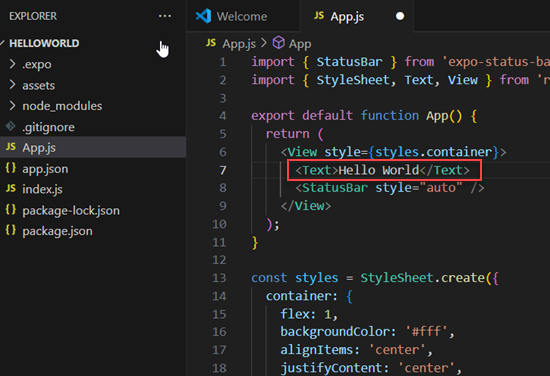
Task: Open the node_modules folder
Action: [62, 106]
